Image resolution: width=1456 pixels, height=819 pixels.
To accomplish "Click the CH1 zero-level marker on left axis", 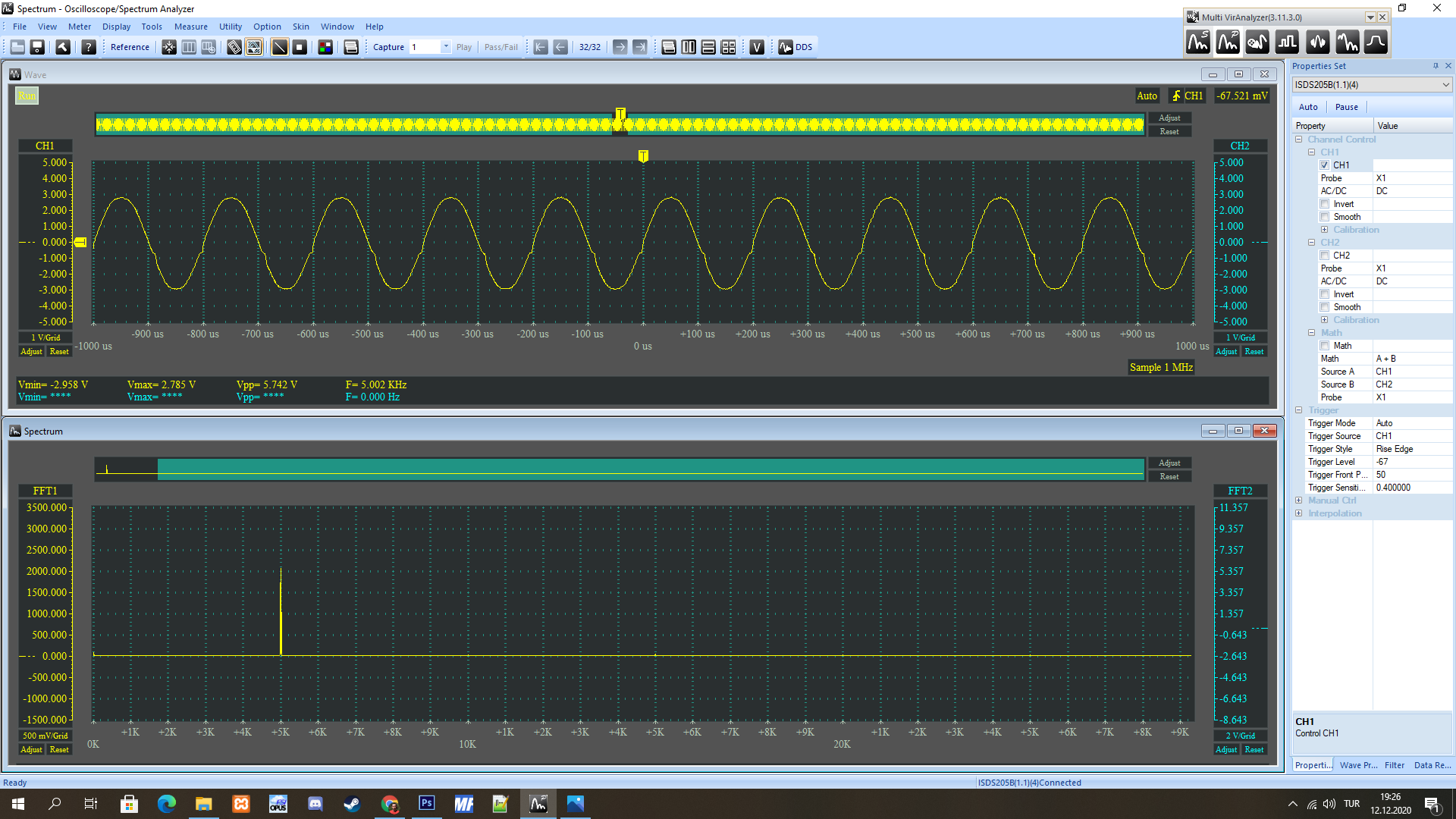I will 80,243.
